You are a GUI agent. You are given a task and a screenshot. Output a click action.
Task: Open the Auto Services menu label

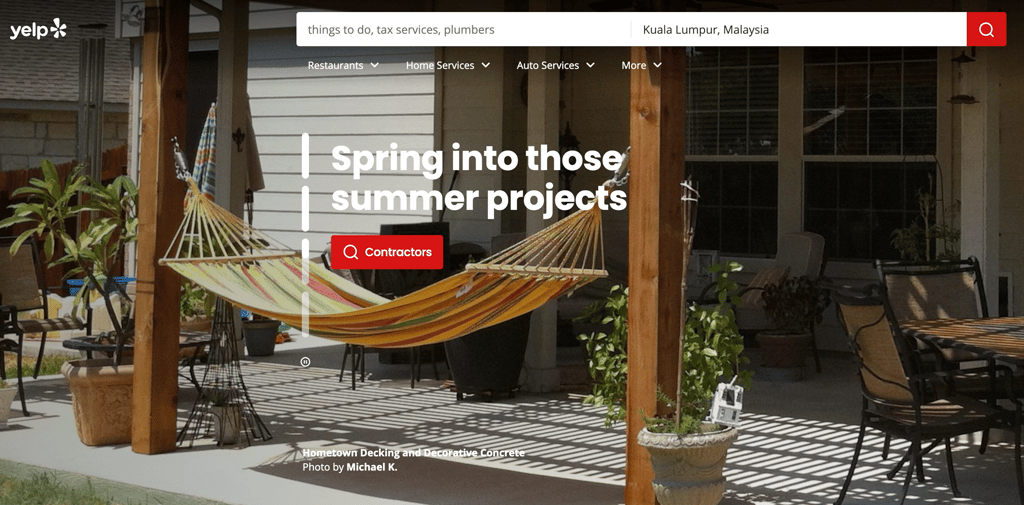click(x=548, y=65)
